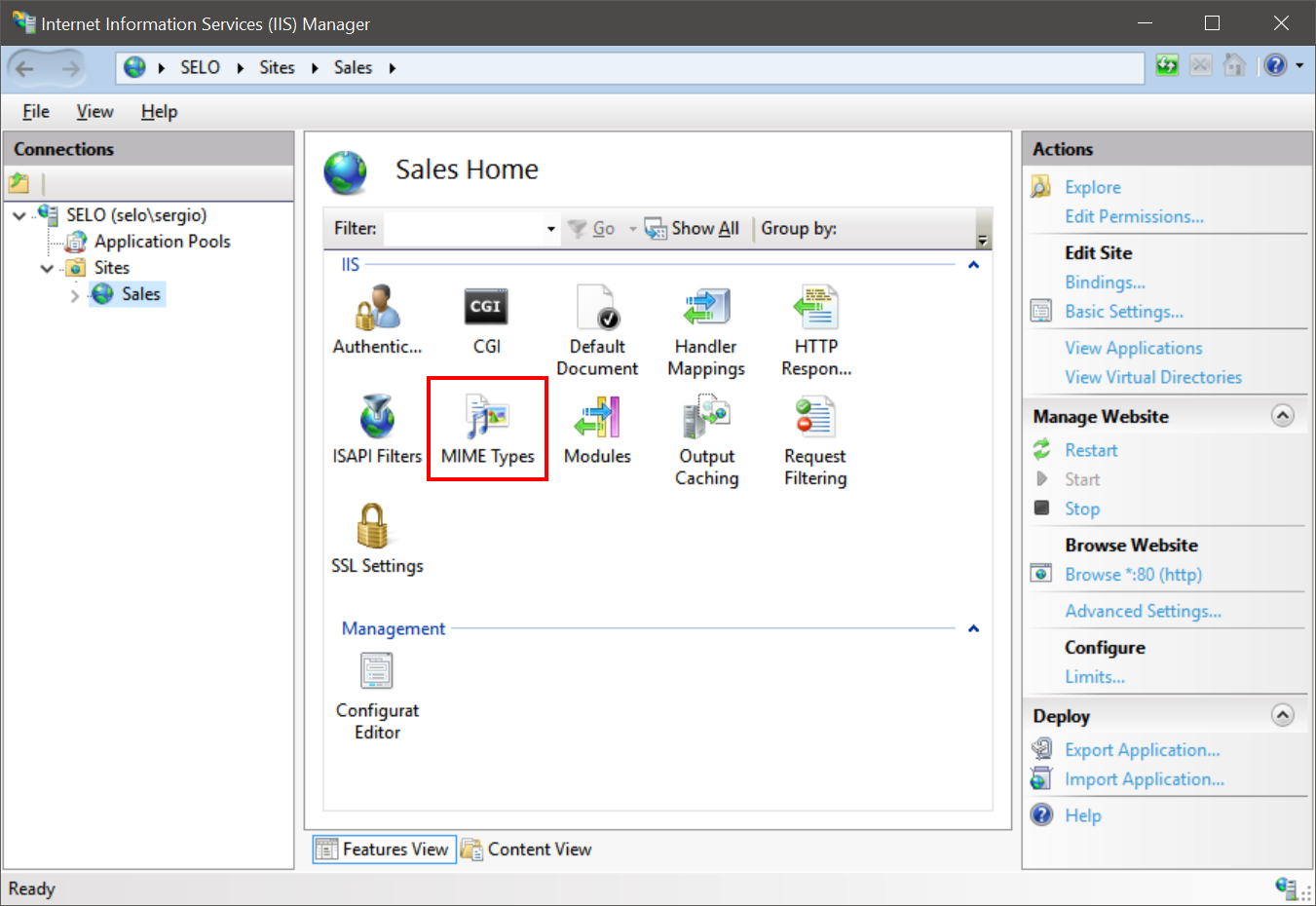This screenshot has width=1316, height=906.
Task: Click the Show All button
Action: [x=693, y=229]
